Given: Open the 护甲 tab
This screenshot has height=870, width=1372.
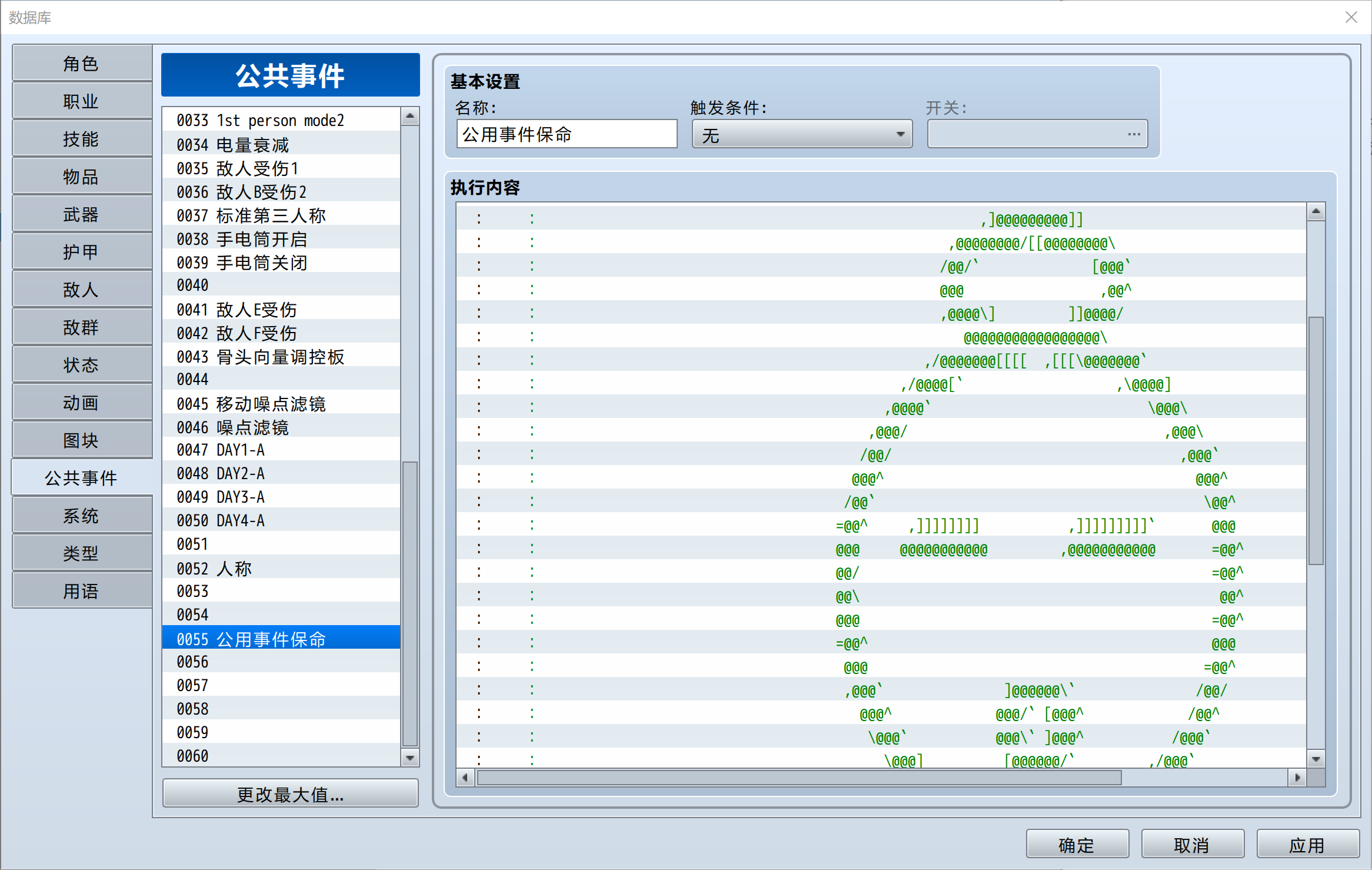Looking at the screenshot, I should click(82, 252).
